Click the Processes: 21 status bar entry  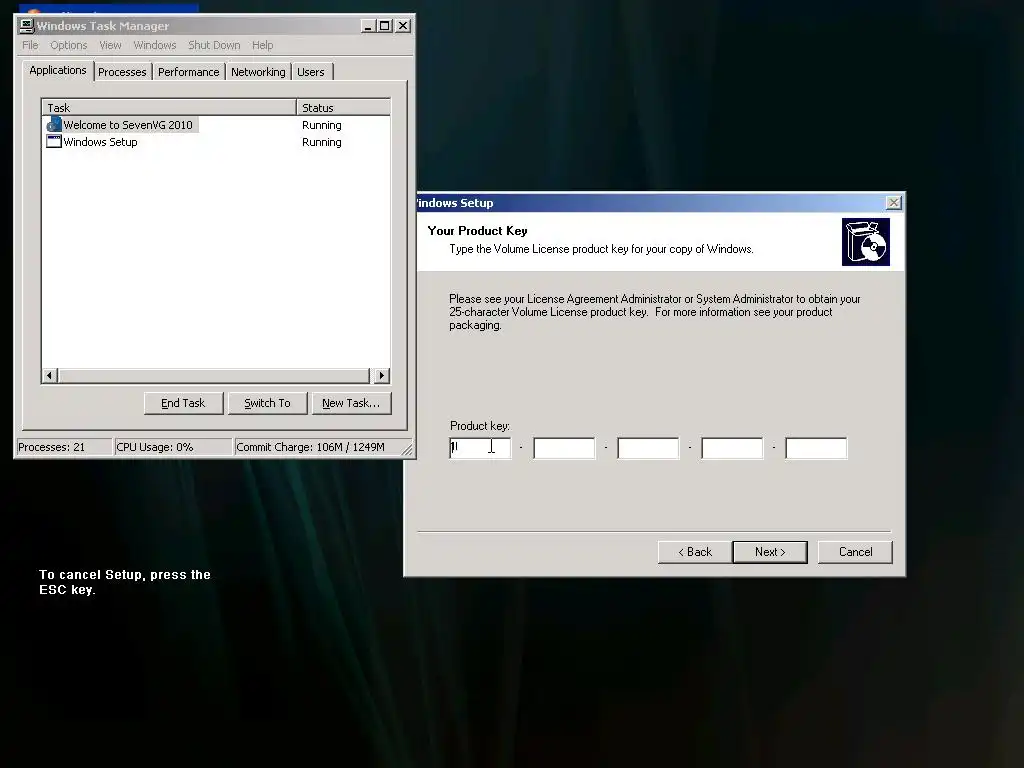(x=64, y=447)
